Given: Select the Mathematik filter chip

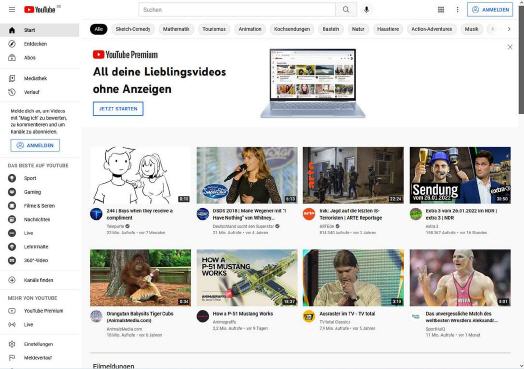Looking at the screenshot, I should (176, 29).
